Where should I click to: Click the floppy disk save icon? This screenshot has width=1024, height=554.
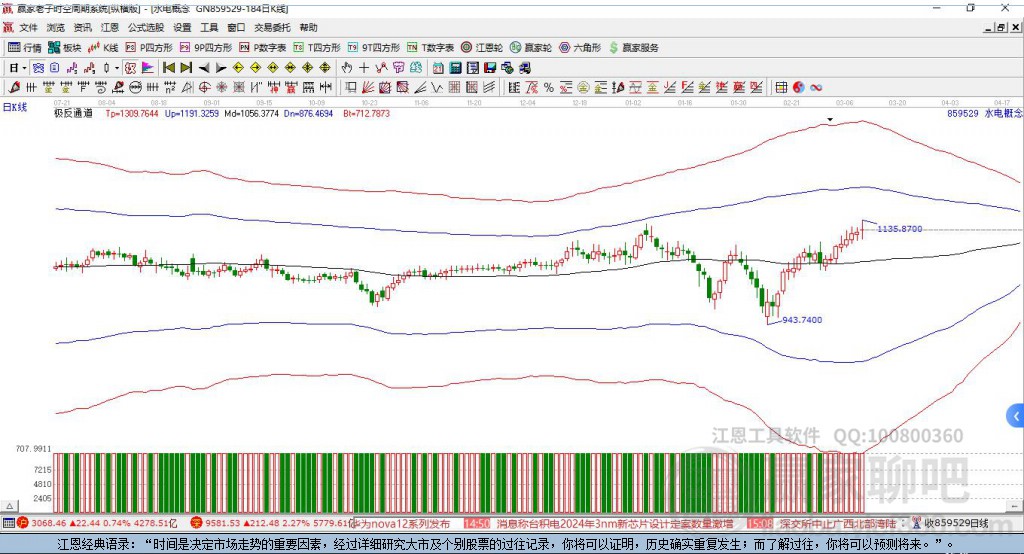(x=490, y=68)
